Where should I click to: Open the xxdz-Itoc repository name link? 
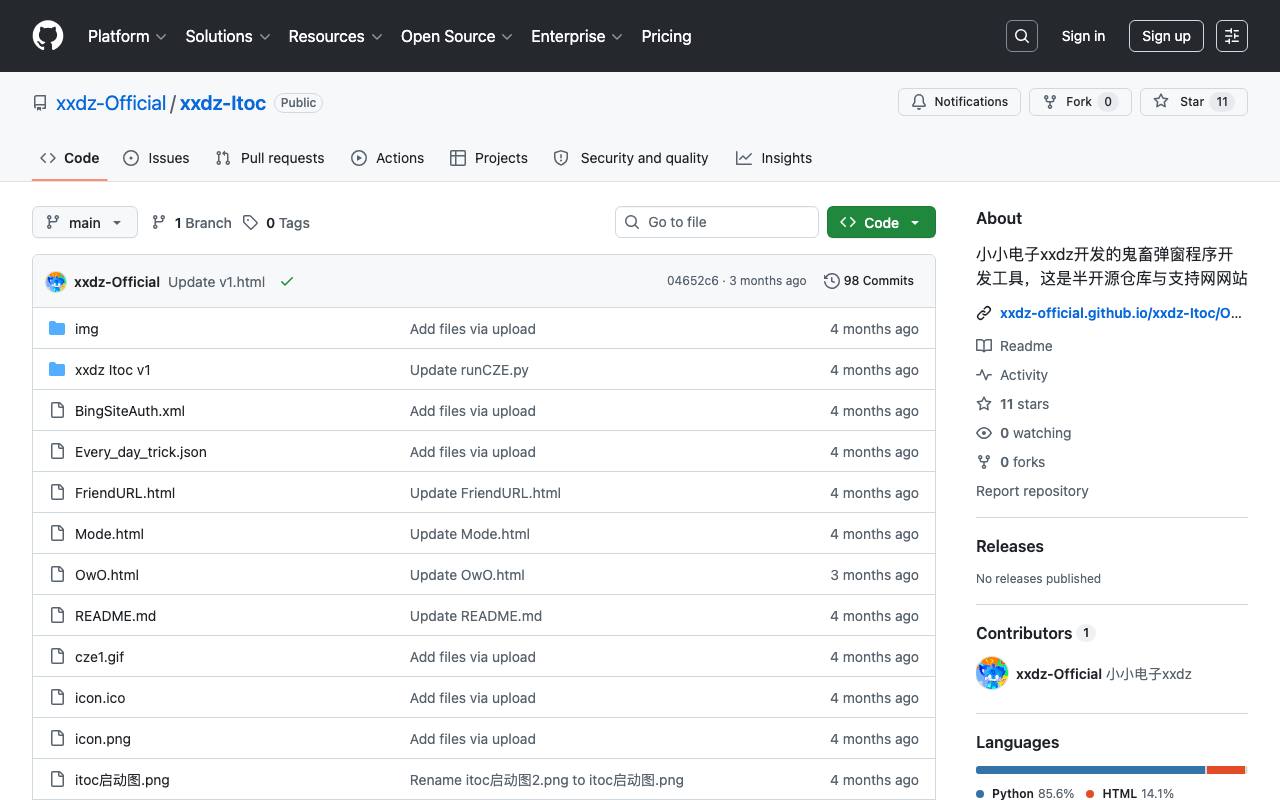click(x=223, y=103)
